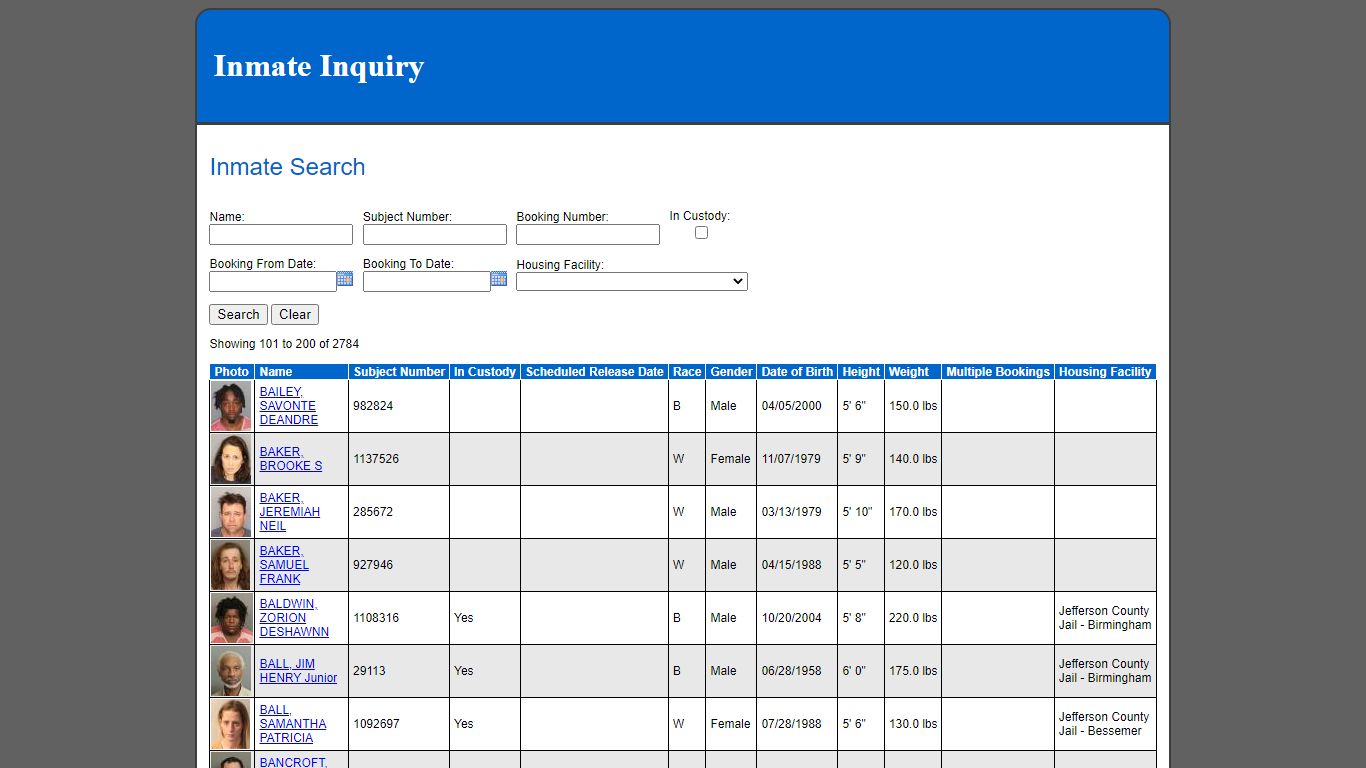This screenshot has width=1366, height=768.
Task: Click weight 220.0 lbs cell
Action: (913, 618)
